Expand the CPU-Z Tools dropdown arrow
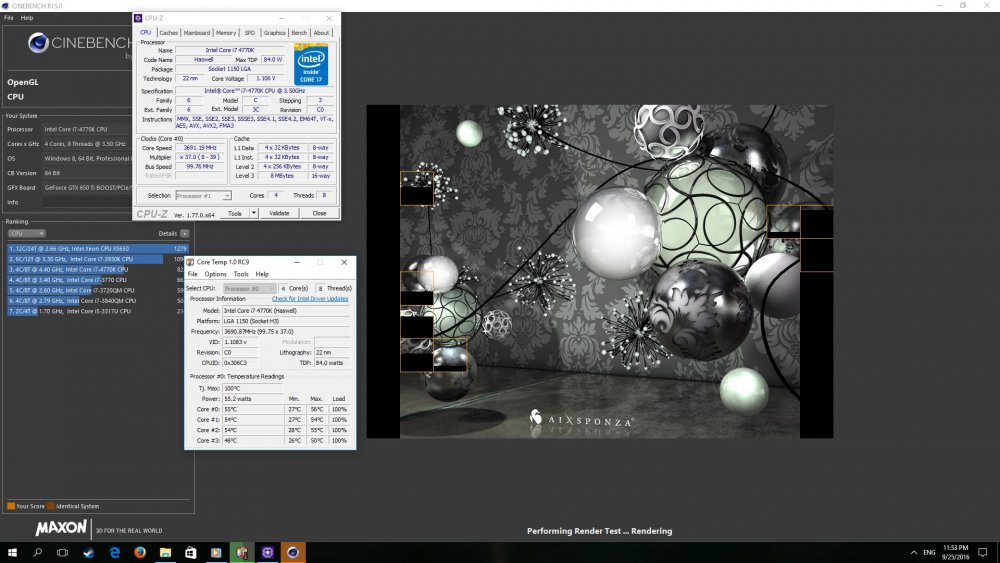 tap(254, 213)
